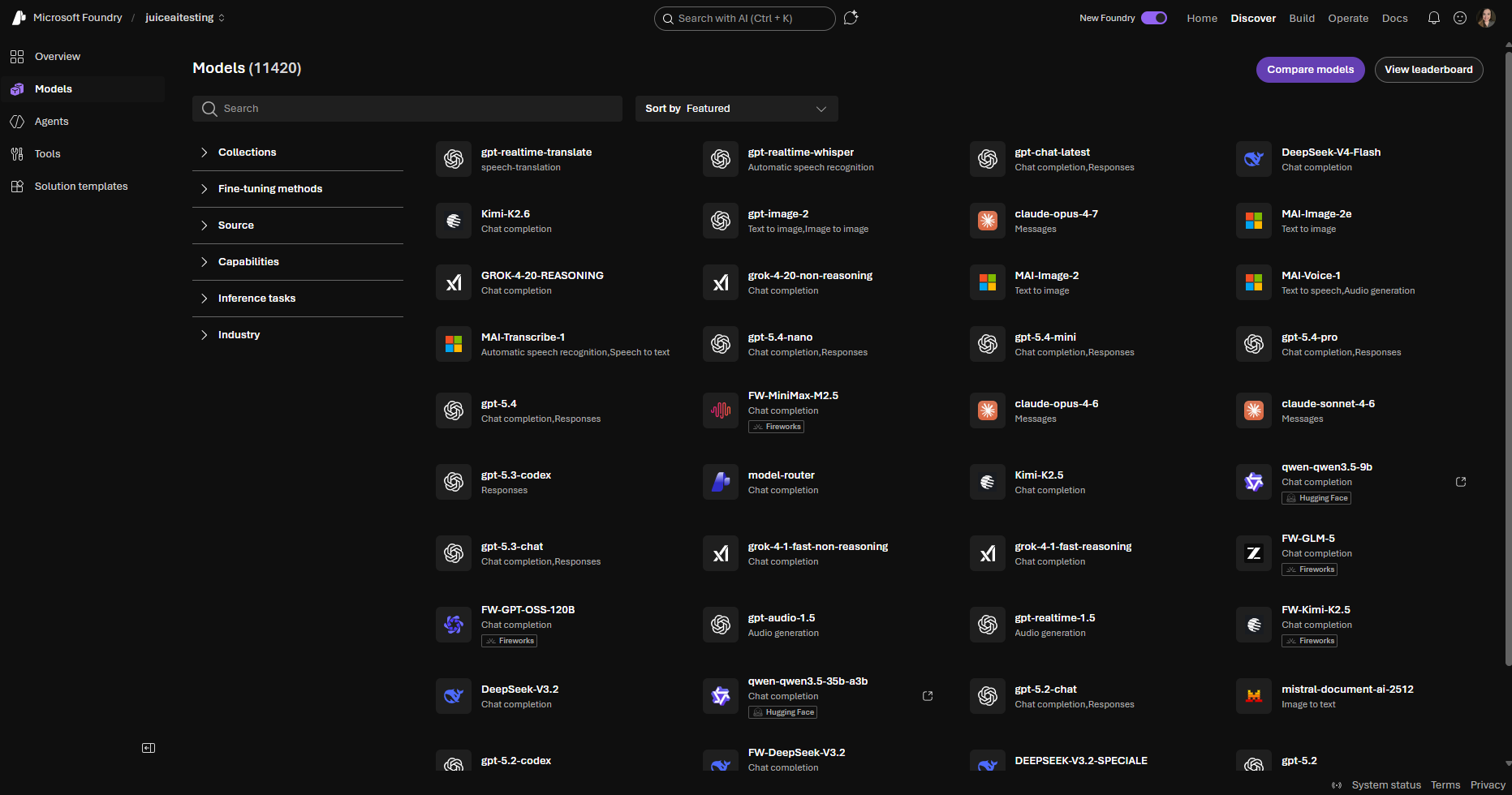Screen dimensions: 1512x795
Task: Switch to the Operate tab
Action: [1348, 18]
